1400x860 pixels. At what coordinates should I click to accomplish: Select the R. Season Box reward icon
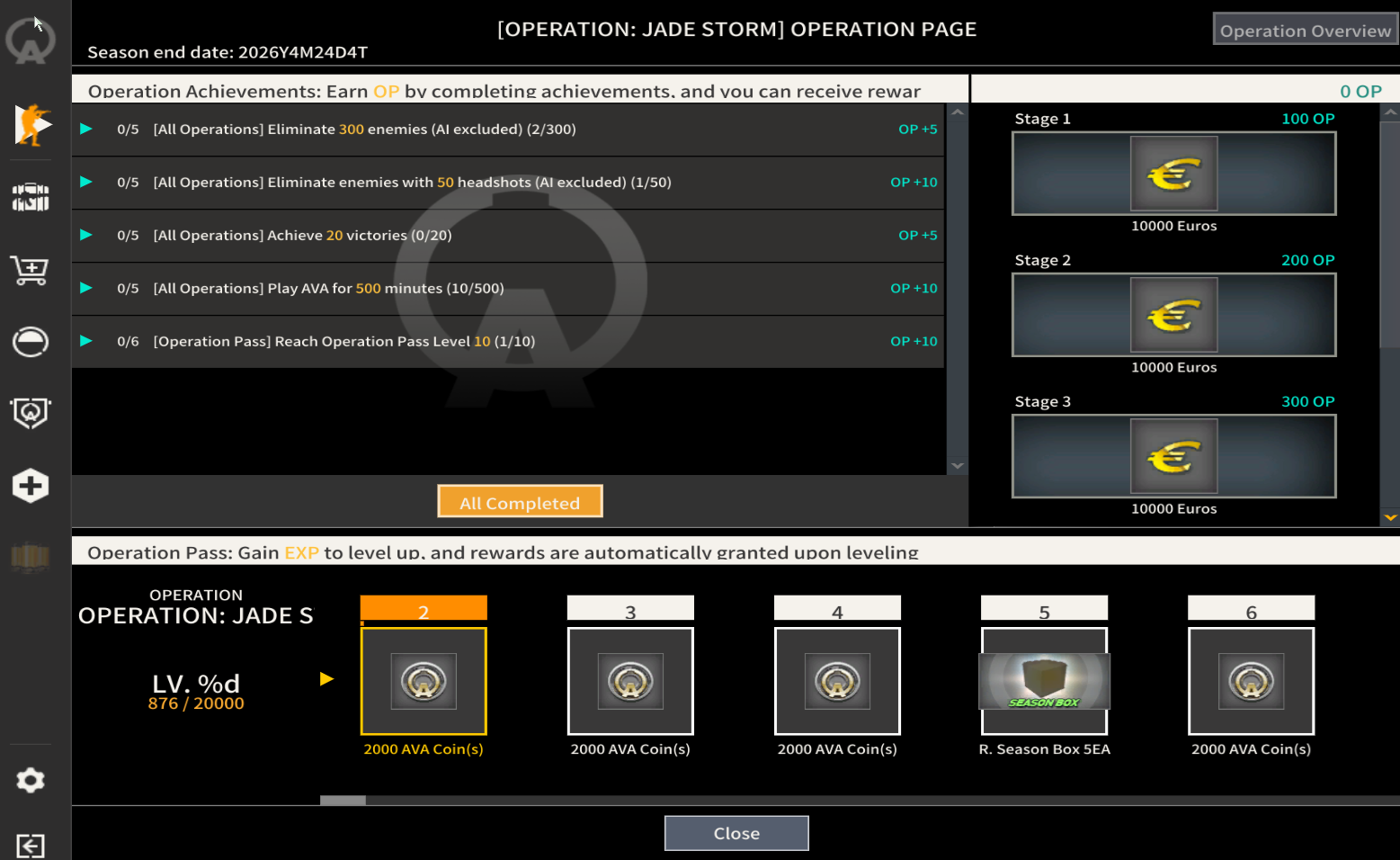coord(1044,681)
